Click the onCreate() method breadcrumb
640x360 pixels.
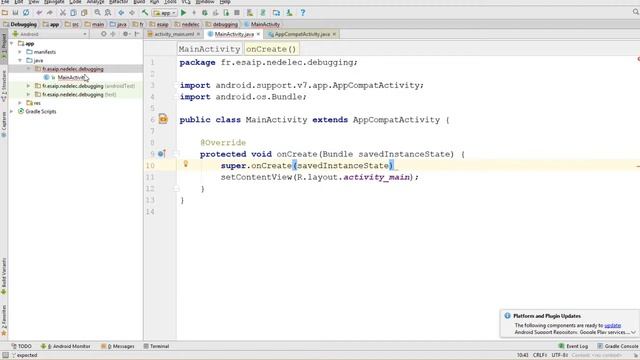(x=271, y=49)
